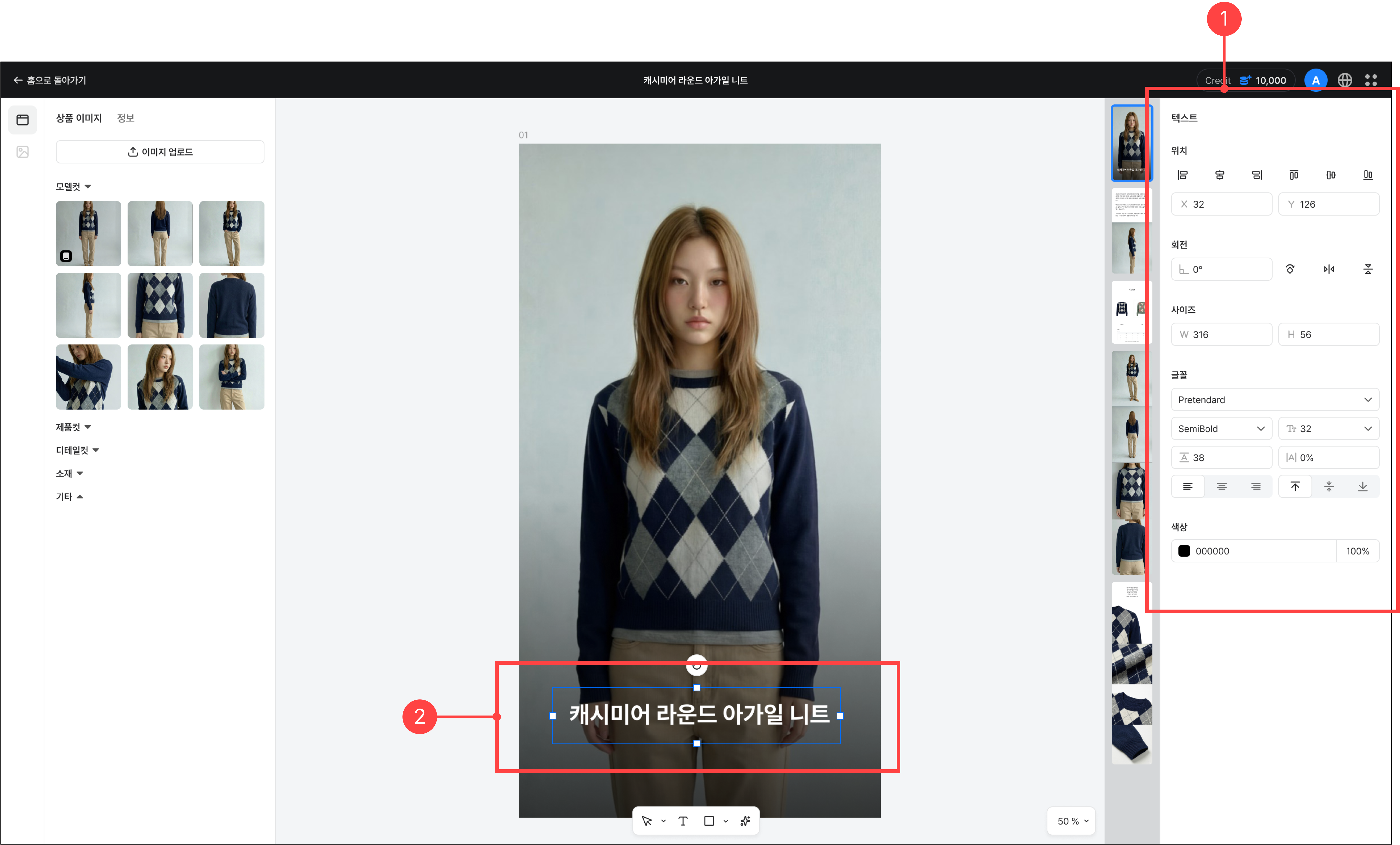1400x845 pixels.
Task: Set vertical text alignment to middle
Action: [x=1329, y=486]
